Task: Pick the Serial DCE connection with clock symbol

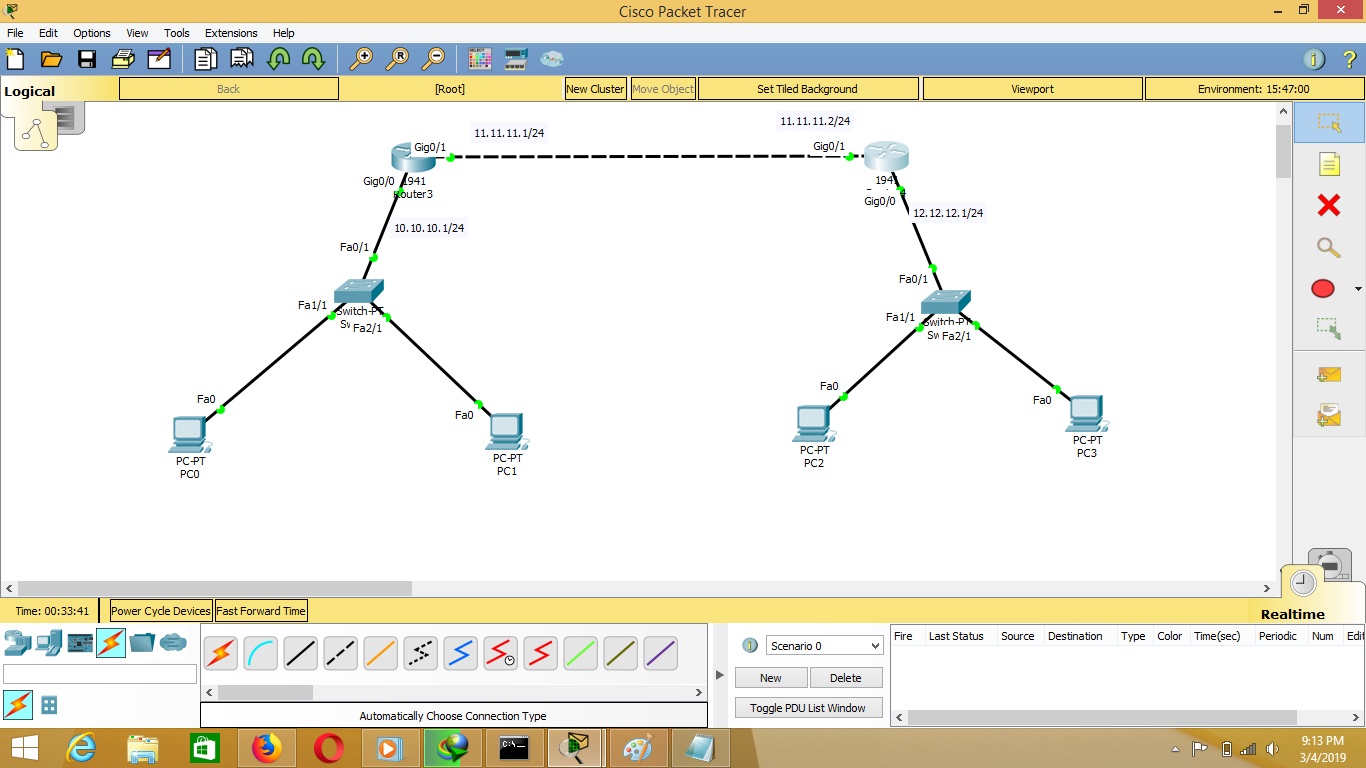Action: (x=500, y=652)
